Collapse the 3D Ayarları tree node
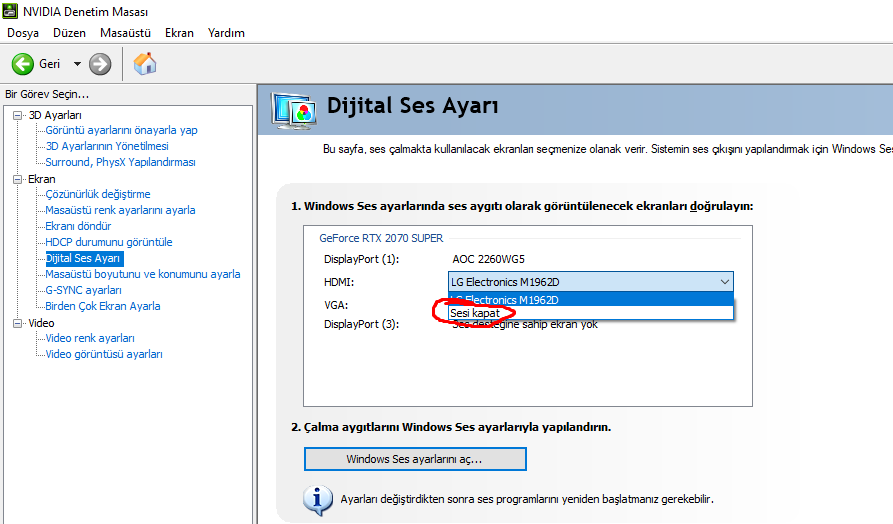Viewport: 893px width, 524px height. (18, 115)
